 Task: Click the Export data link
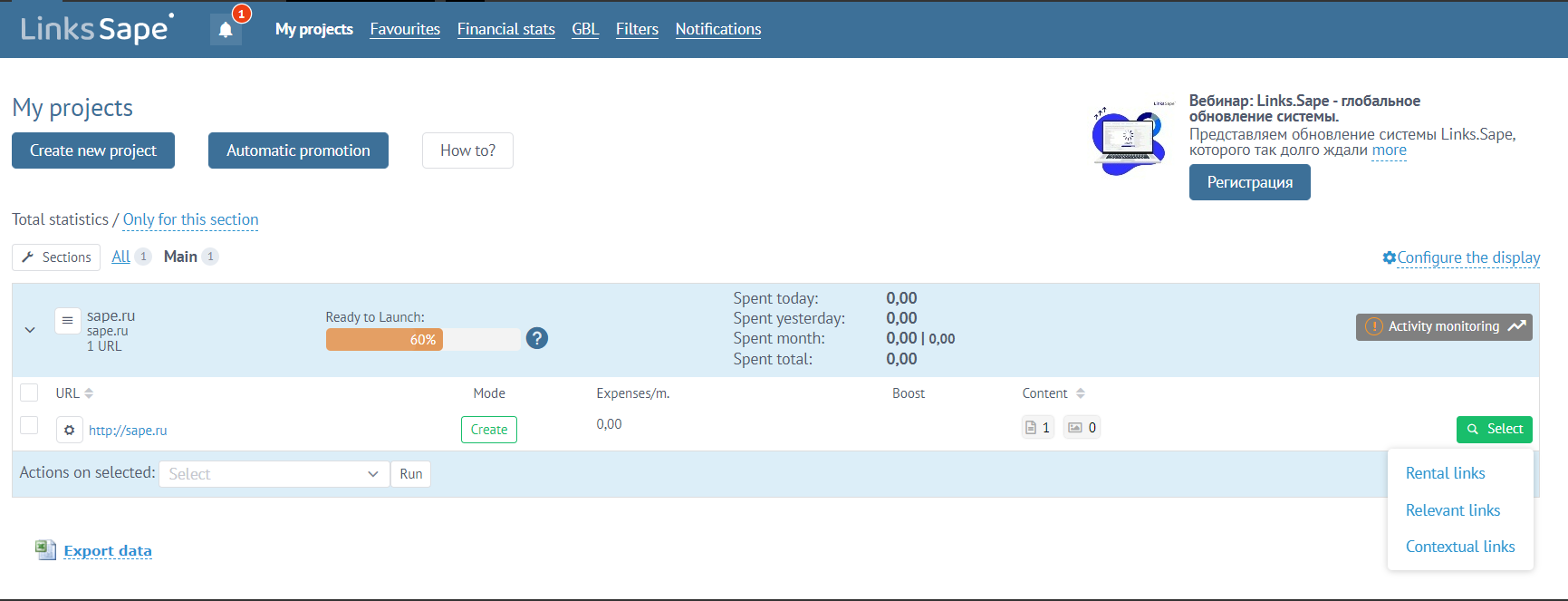pos(108,550)
